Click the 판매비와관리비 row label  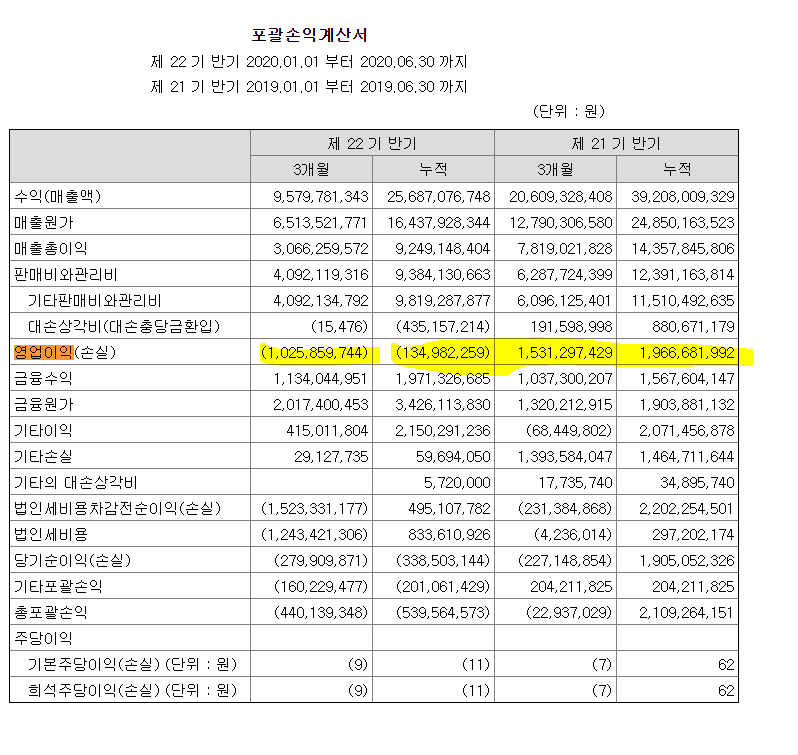tap(66, 274)
